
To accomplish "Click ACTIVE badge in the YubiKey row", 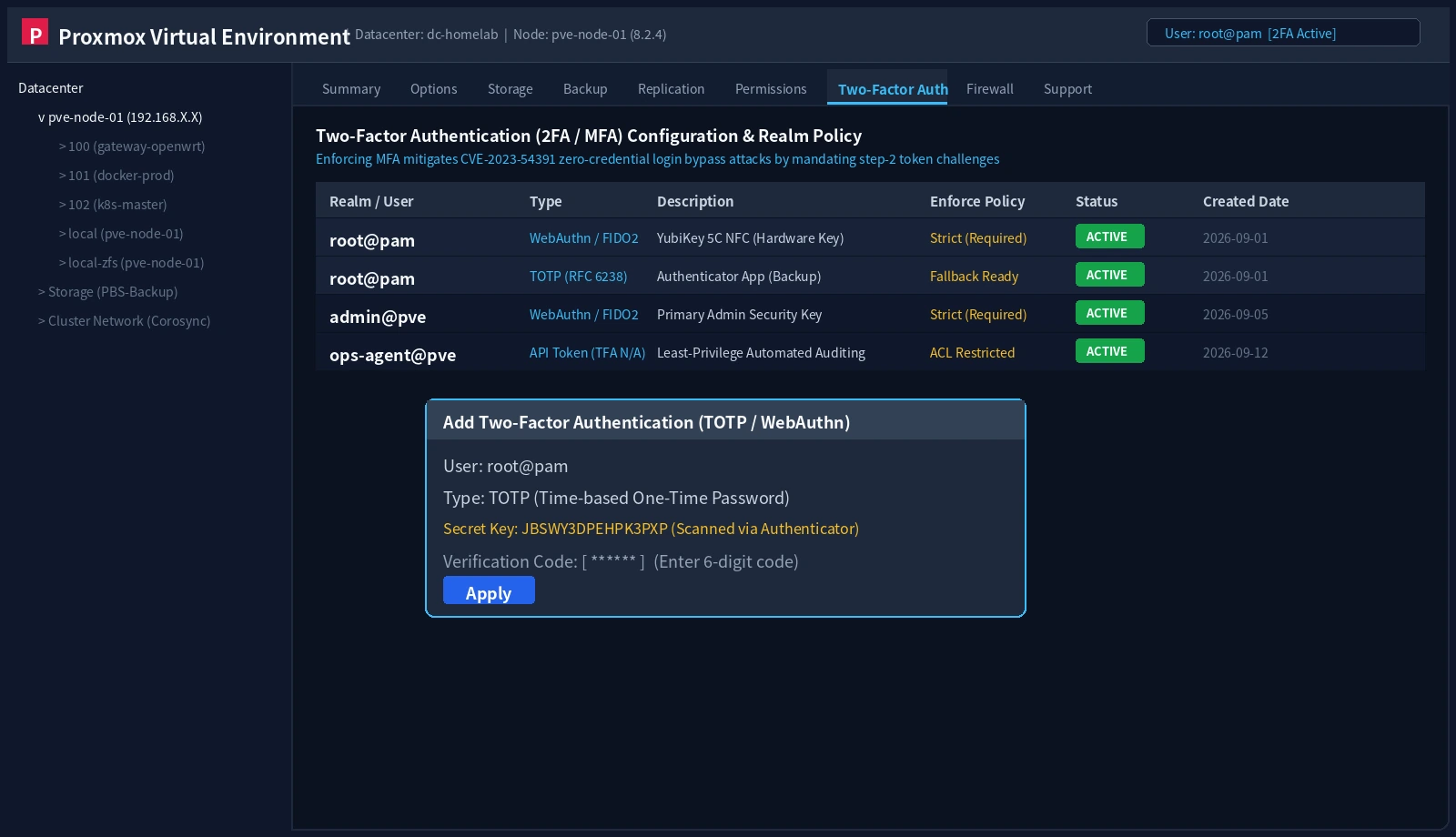I will (1110, 237).
